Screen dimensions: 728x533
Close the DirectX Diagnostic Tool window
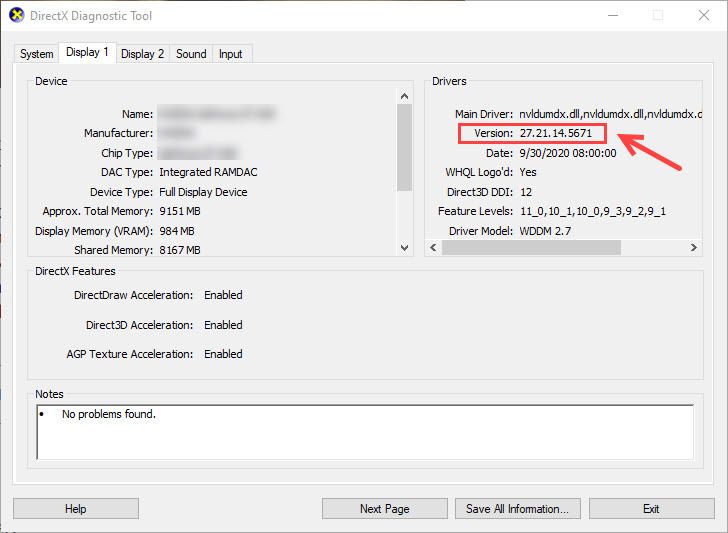click(x=704, y=15)
